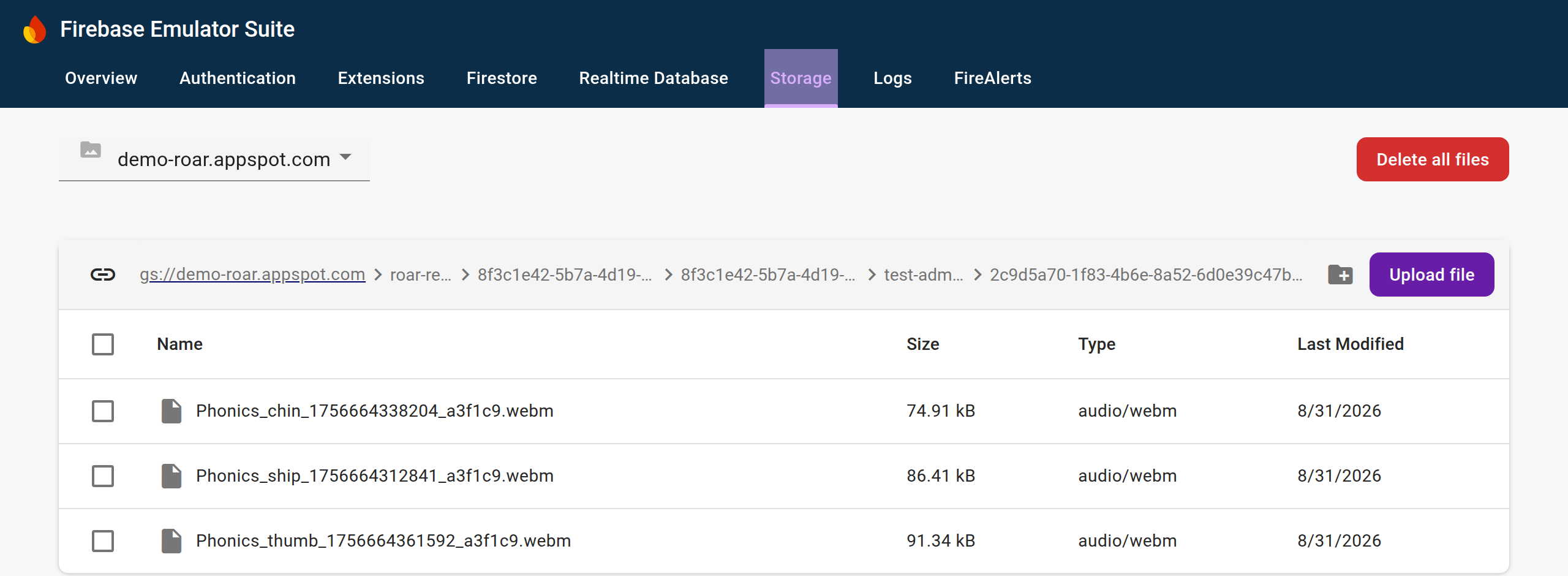The width and height of the screenshot is (1568, 576).
Task: Create a new folder via folder-plus icon
Action: pyautogui.click(x=1340, y=275)
